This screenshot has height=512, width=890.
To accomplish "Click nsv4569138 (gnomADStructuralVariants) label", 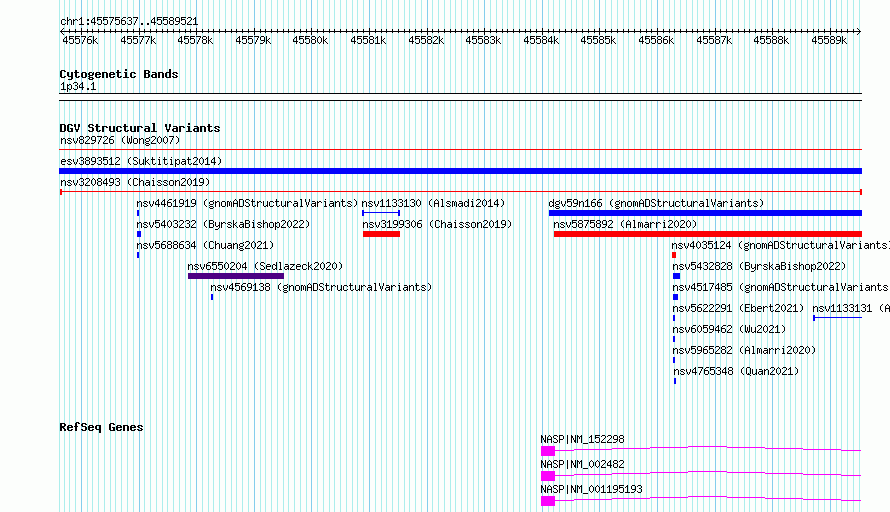I will coord(321,287).
